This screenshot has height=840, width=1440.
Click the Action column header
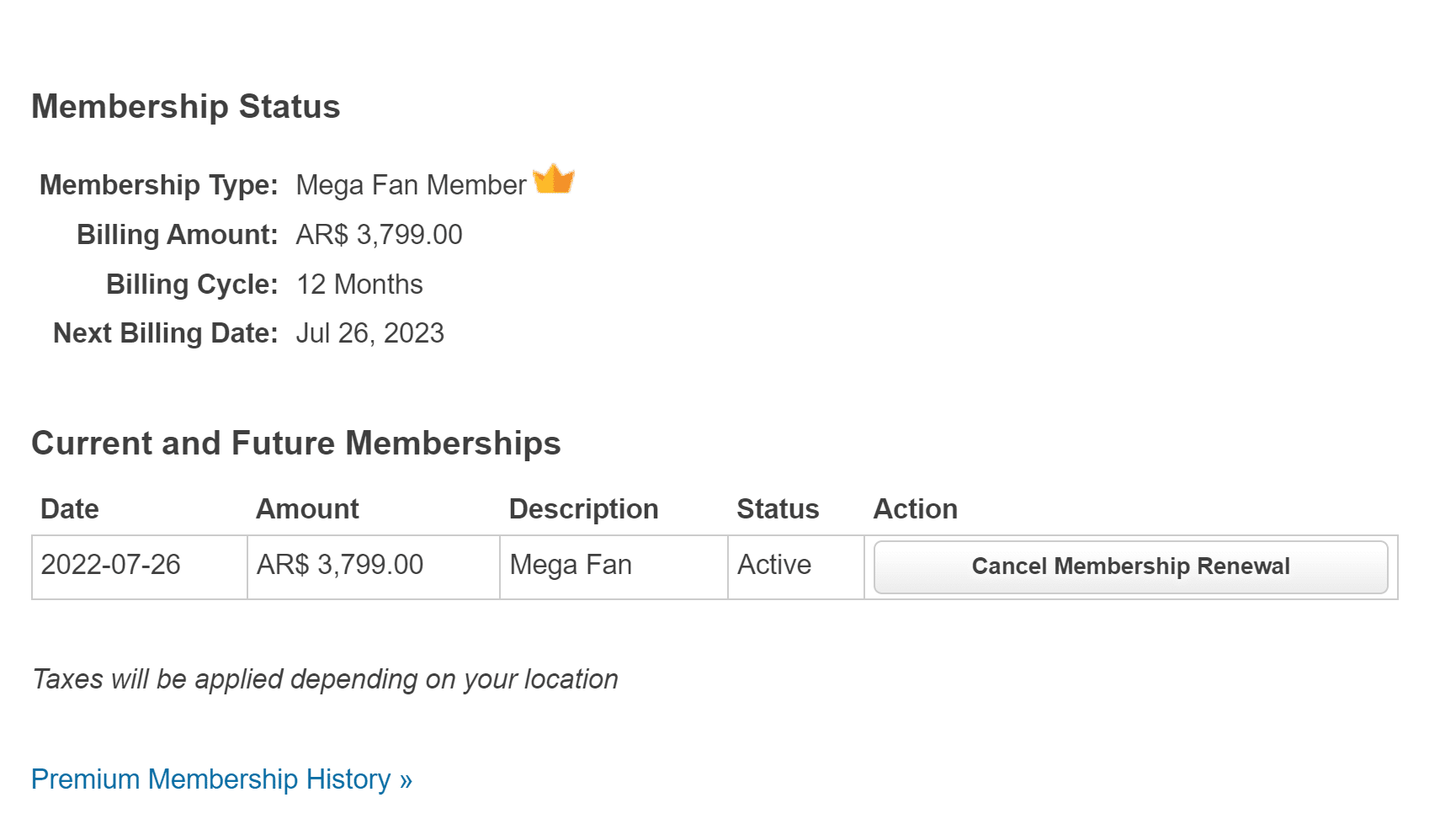pyautogui.click(x=916, y=509)
